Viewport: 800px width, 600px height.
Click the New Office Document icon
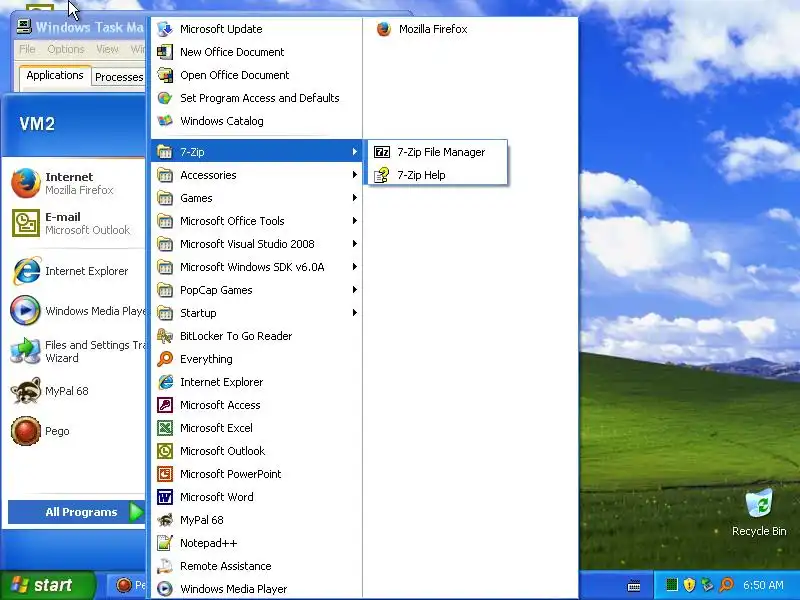coord(165,52)
